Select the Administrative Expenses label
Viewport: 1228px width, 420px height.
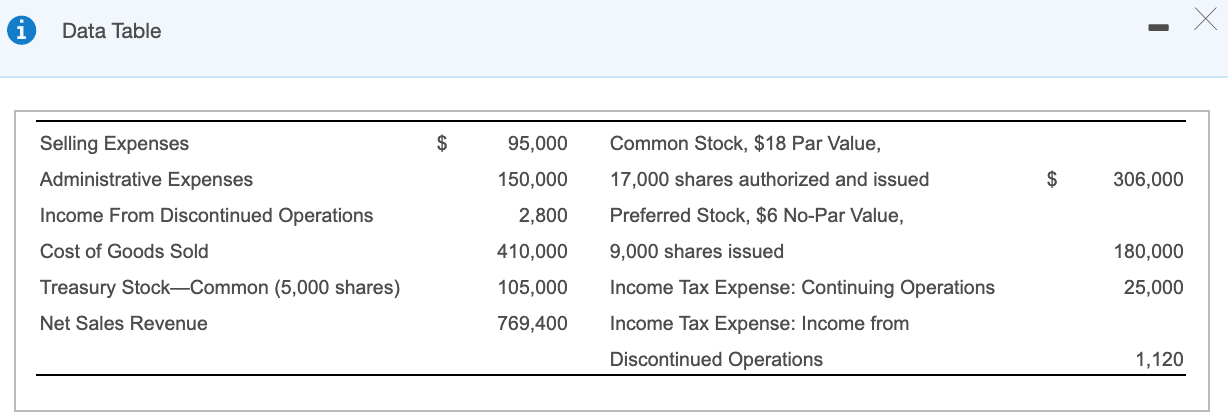tap(146, 180)
